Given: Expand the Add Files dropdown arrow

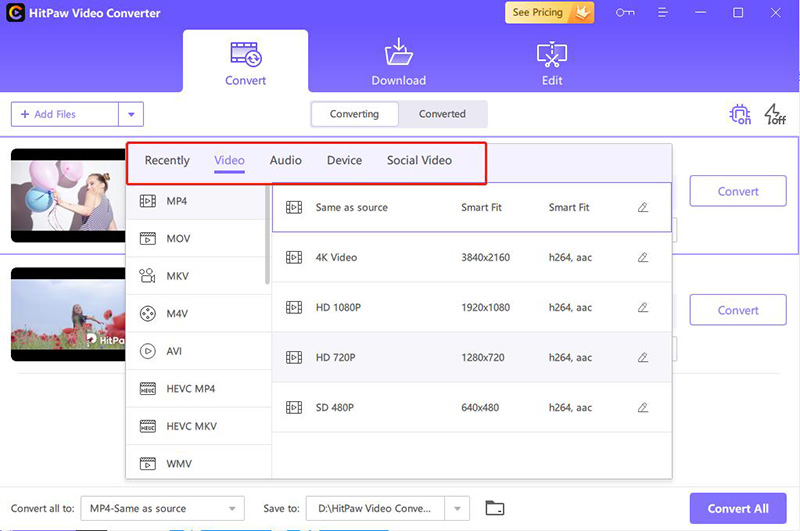Looking at the screenshot, I should (x=131, y=114).
